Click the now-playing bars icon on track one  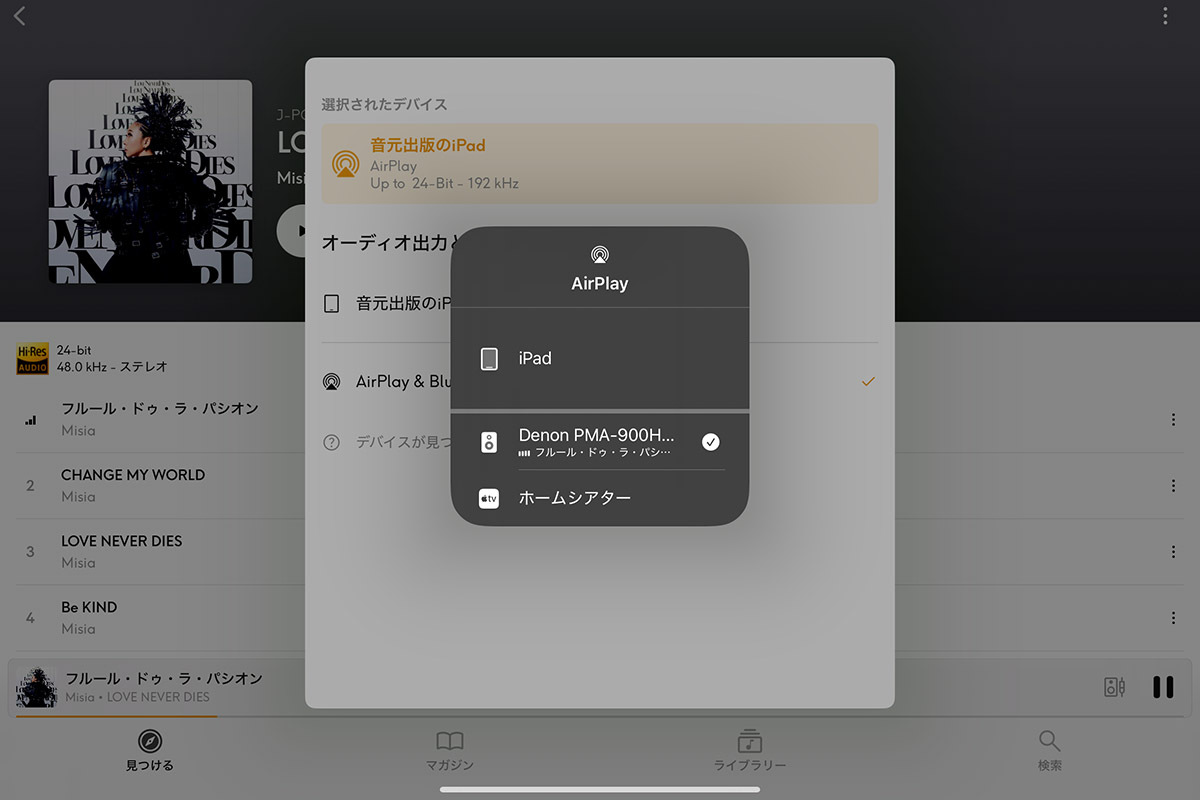point(30,420)
